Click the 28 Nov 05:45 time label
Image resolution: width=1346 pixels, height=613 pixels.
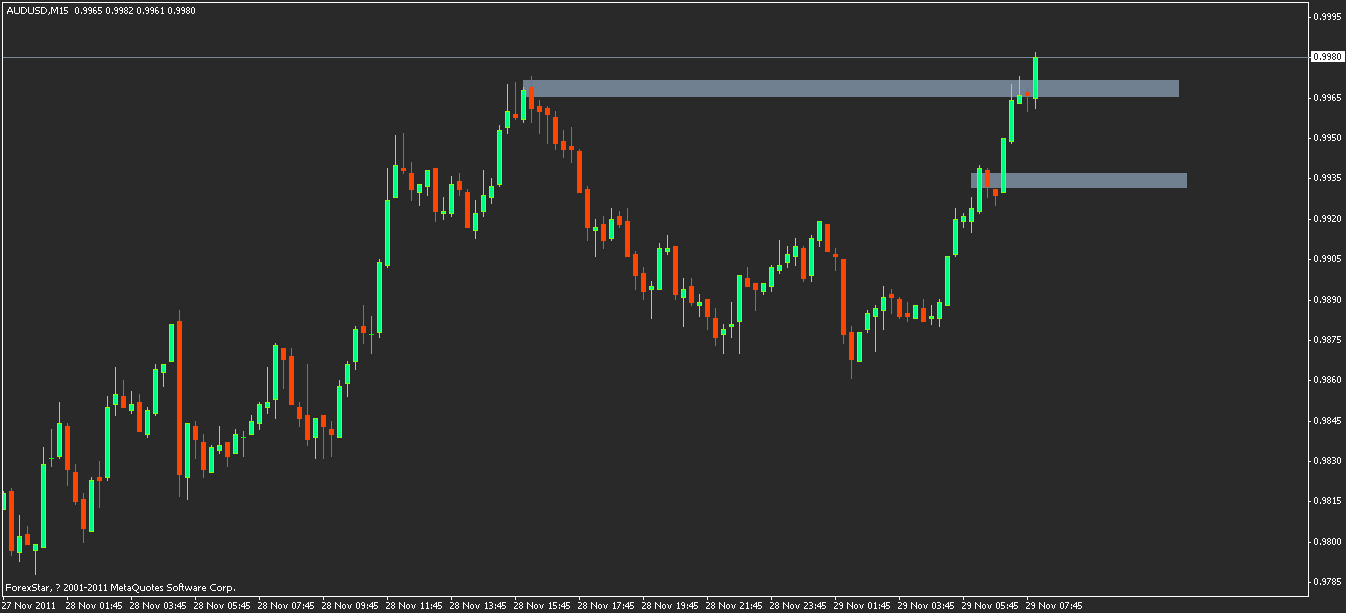222,605
